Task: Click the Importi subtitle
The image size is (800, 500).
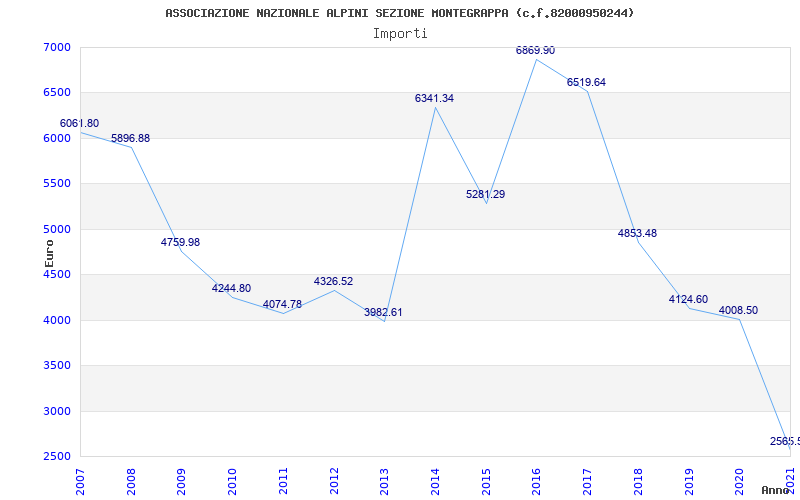Action: click(x=400, y=34)
